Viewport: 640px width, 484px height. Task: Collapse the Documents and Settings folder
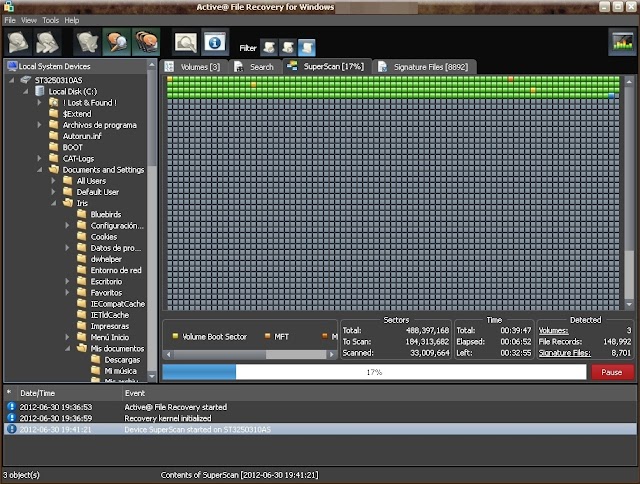40,170
